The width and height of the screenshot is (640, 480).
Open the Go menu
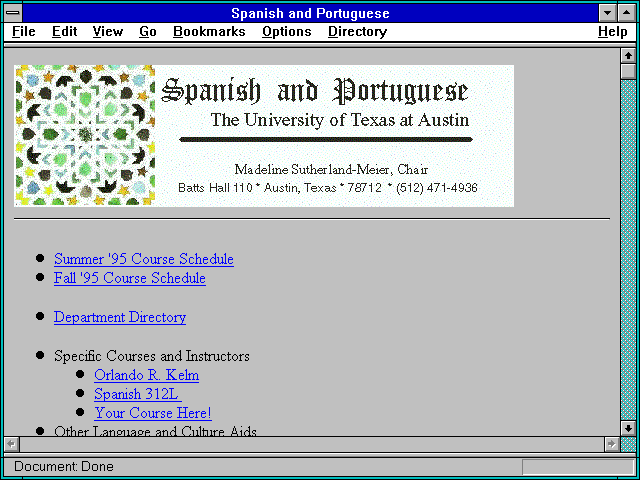click(x=148, y=32)
